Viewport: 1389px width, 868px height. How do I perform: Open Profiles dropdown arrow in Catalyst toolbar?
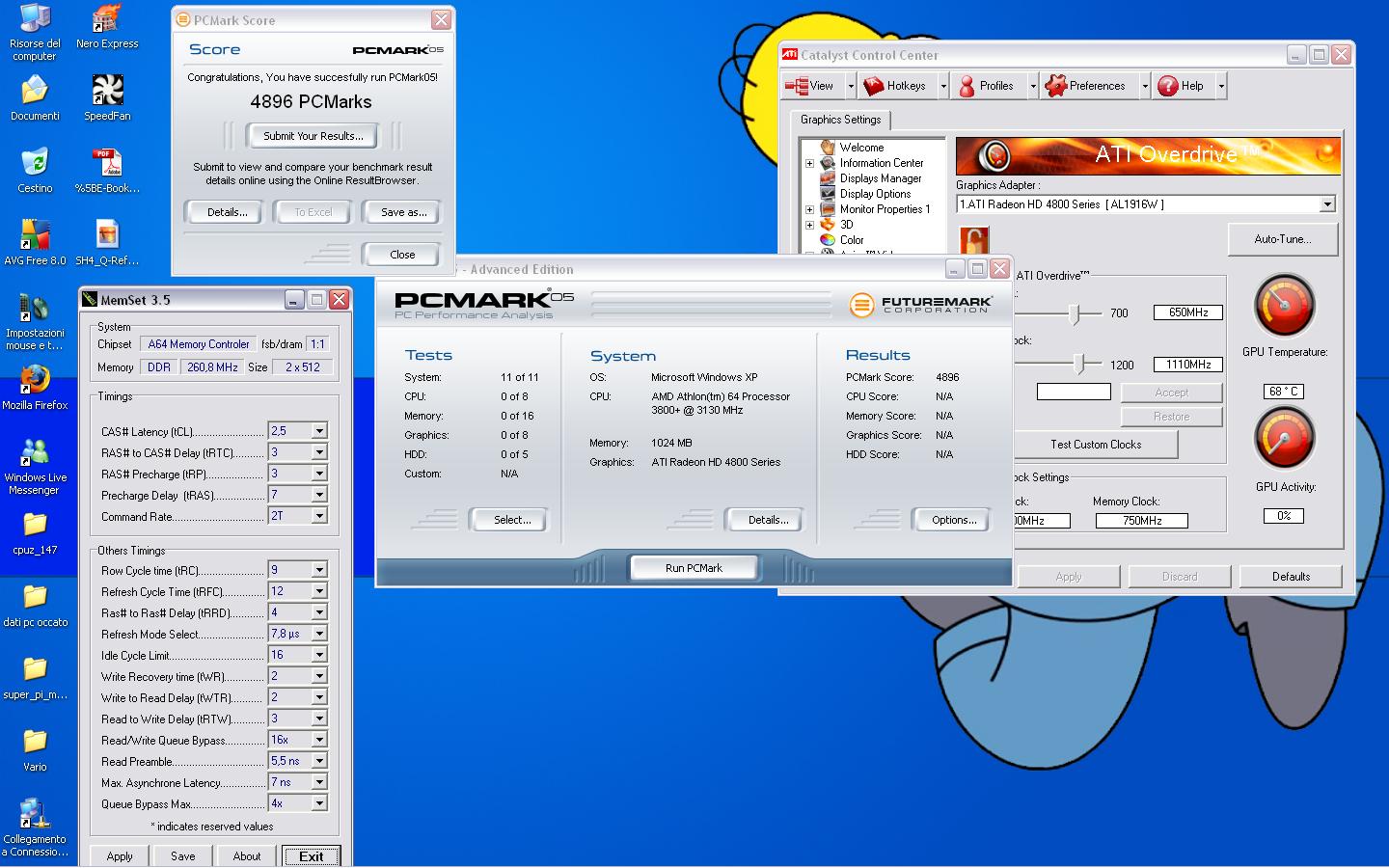[x=1032, y=86]
